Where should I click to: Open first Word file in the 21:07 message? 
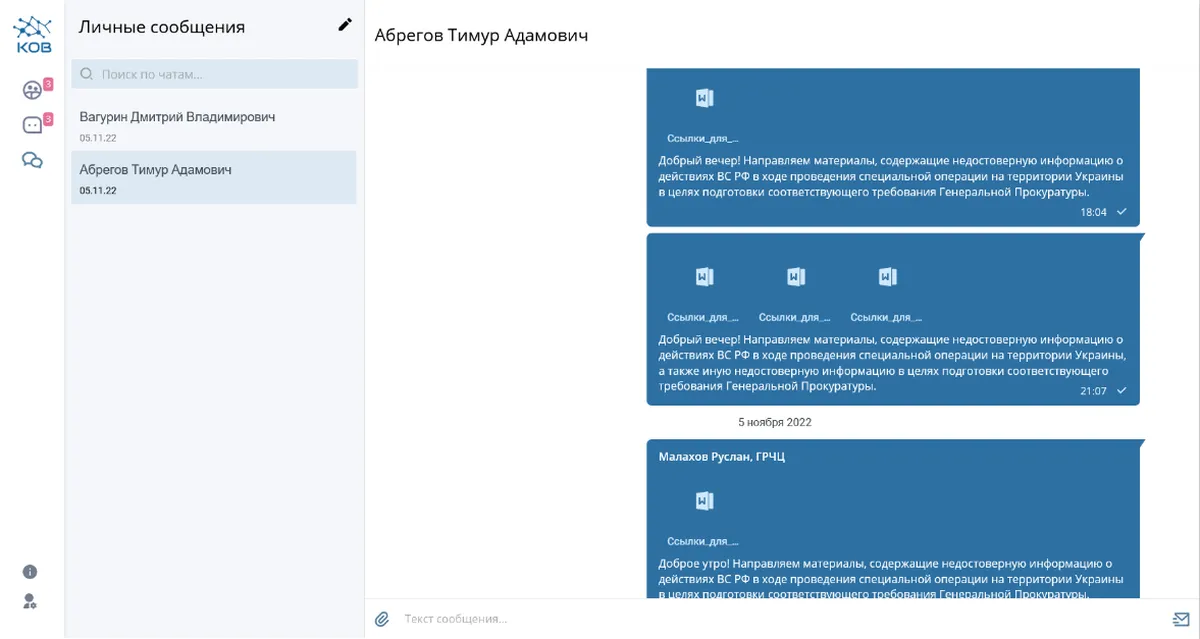(704, 277)
